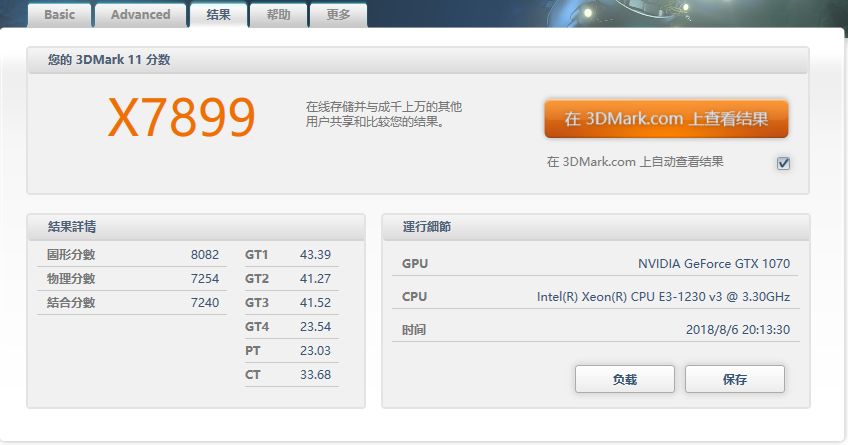Viewport: 848px width, 445px height.
Task: Click the 物理分數 label
Action: (71, 278)
